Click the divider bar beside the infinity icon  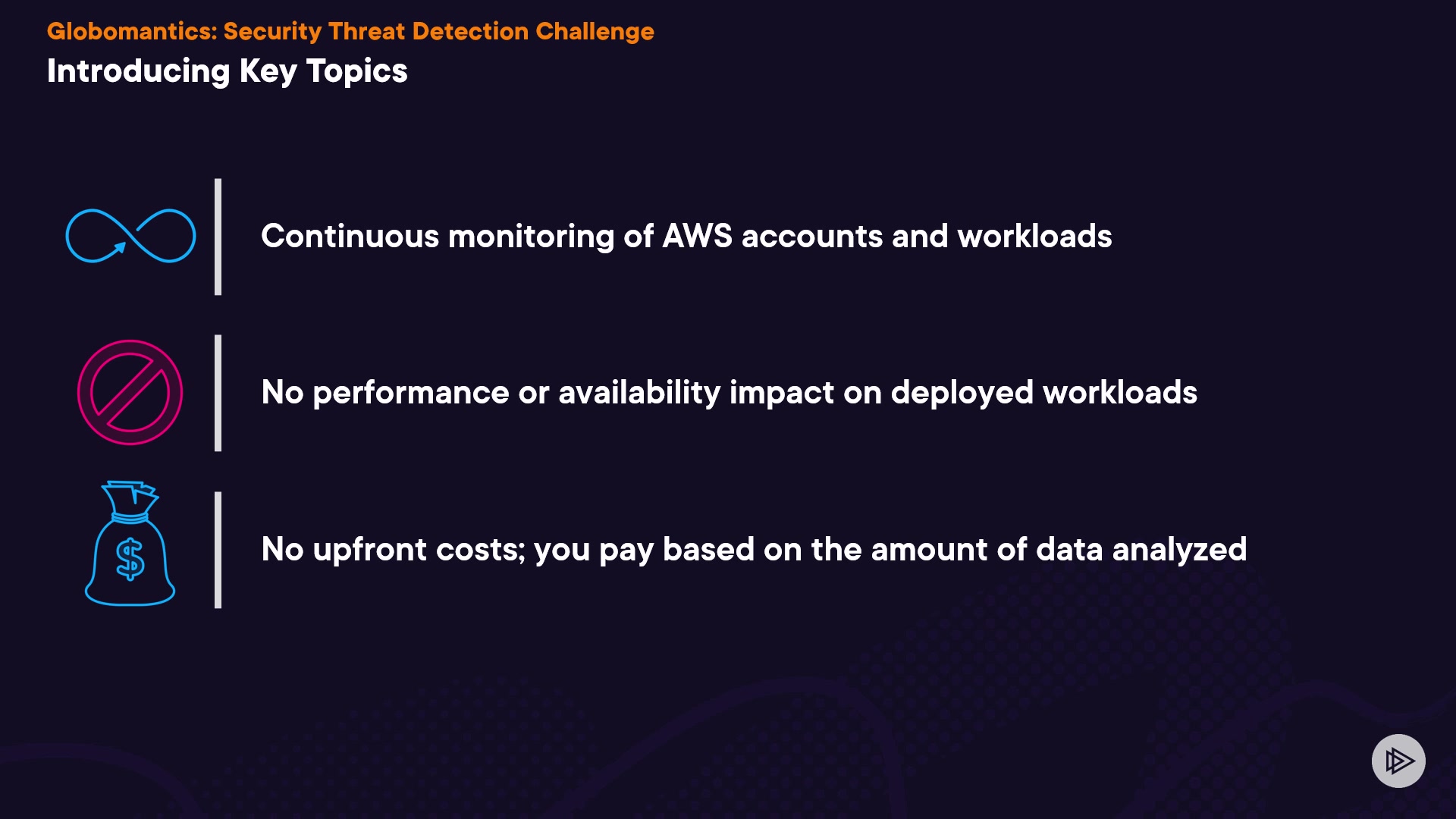click(x=218, y=237)
